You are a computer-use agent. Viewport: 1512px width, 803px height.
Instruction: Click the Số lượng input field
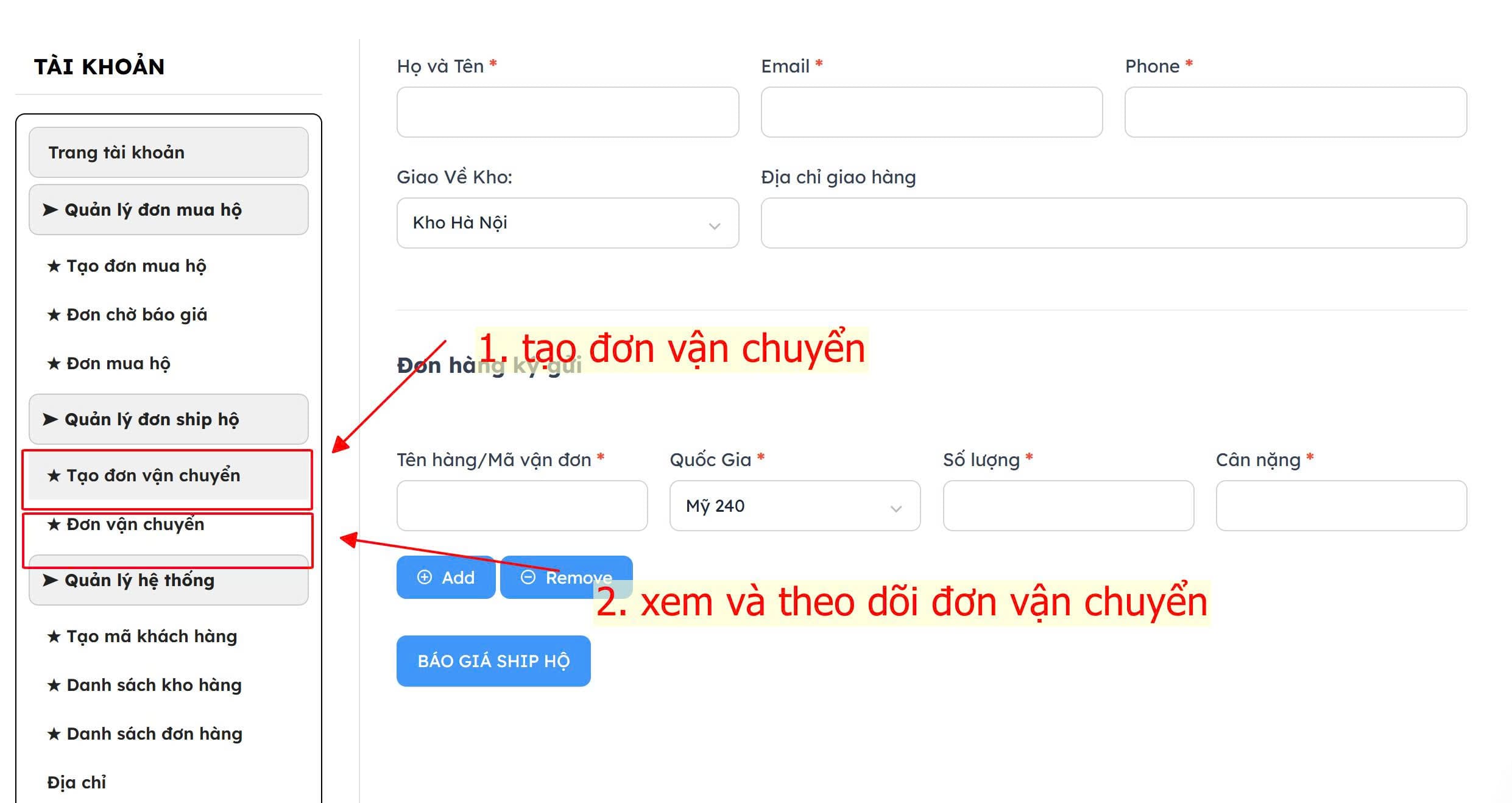tap(1069, 506)
